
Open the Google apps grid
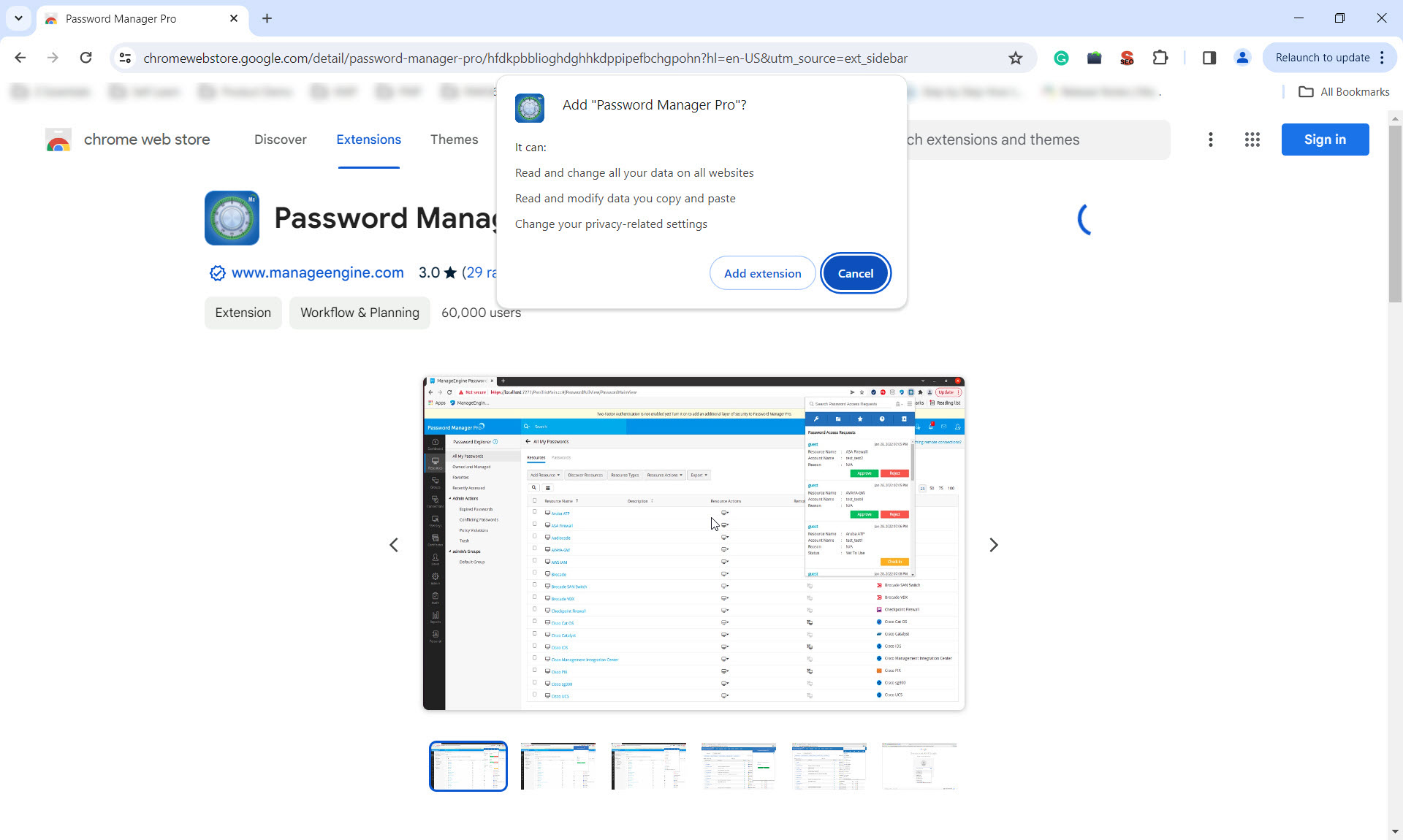(1252, 140)
